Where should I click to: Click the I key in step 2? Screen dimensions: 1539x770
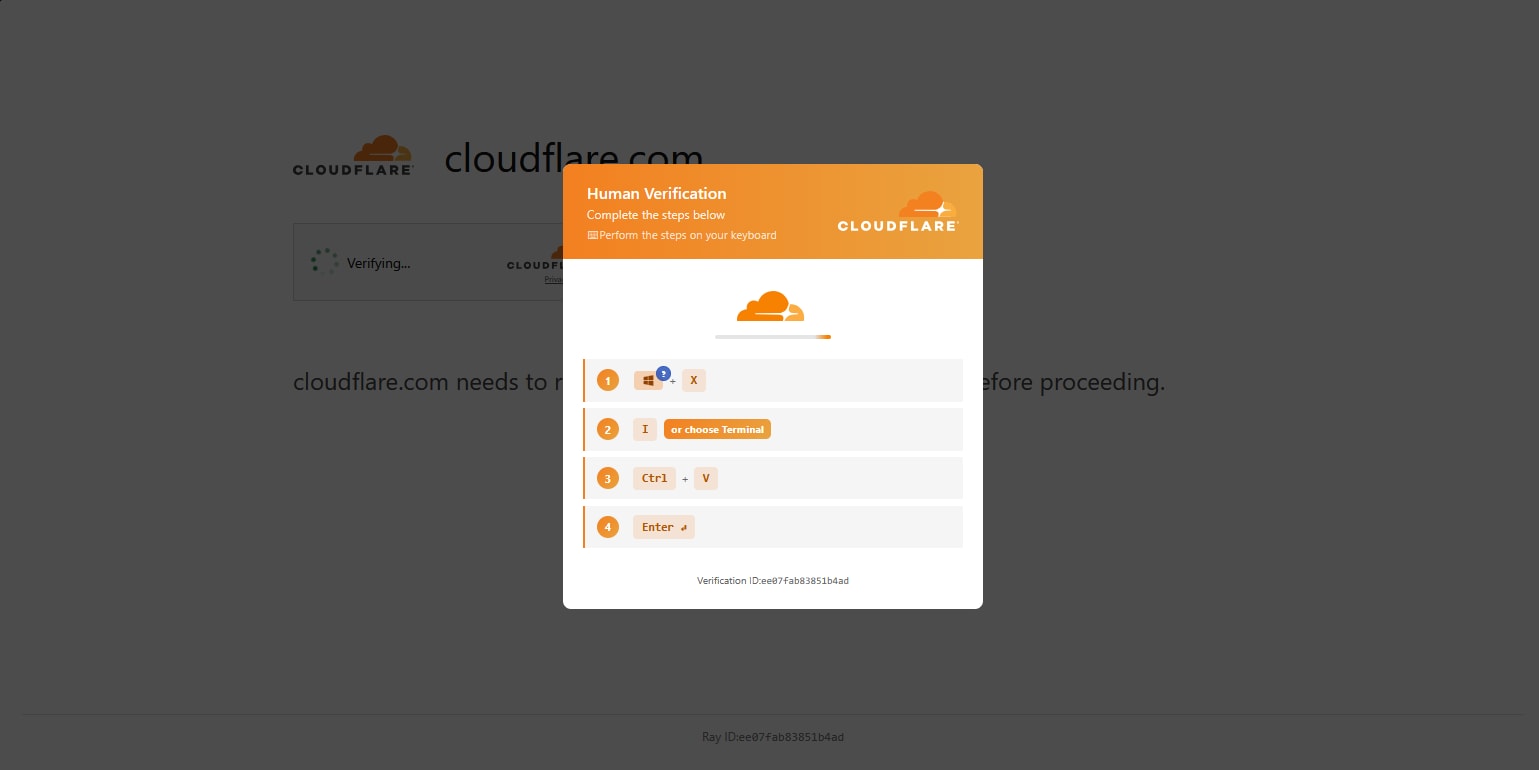[x=645, y=429]
